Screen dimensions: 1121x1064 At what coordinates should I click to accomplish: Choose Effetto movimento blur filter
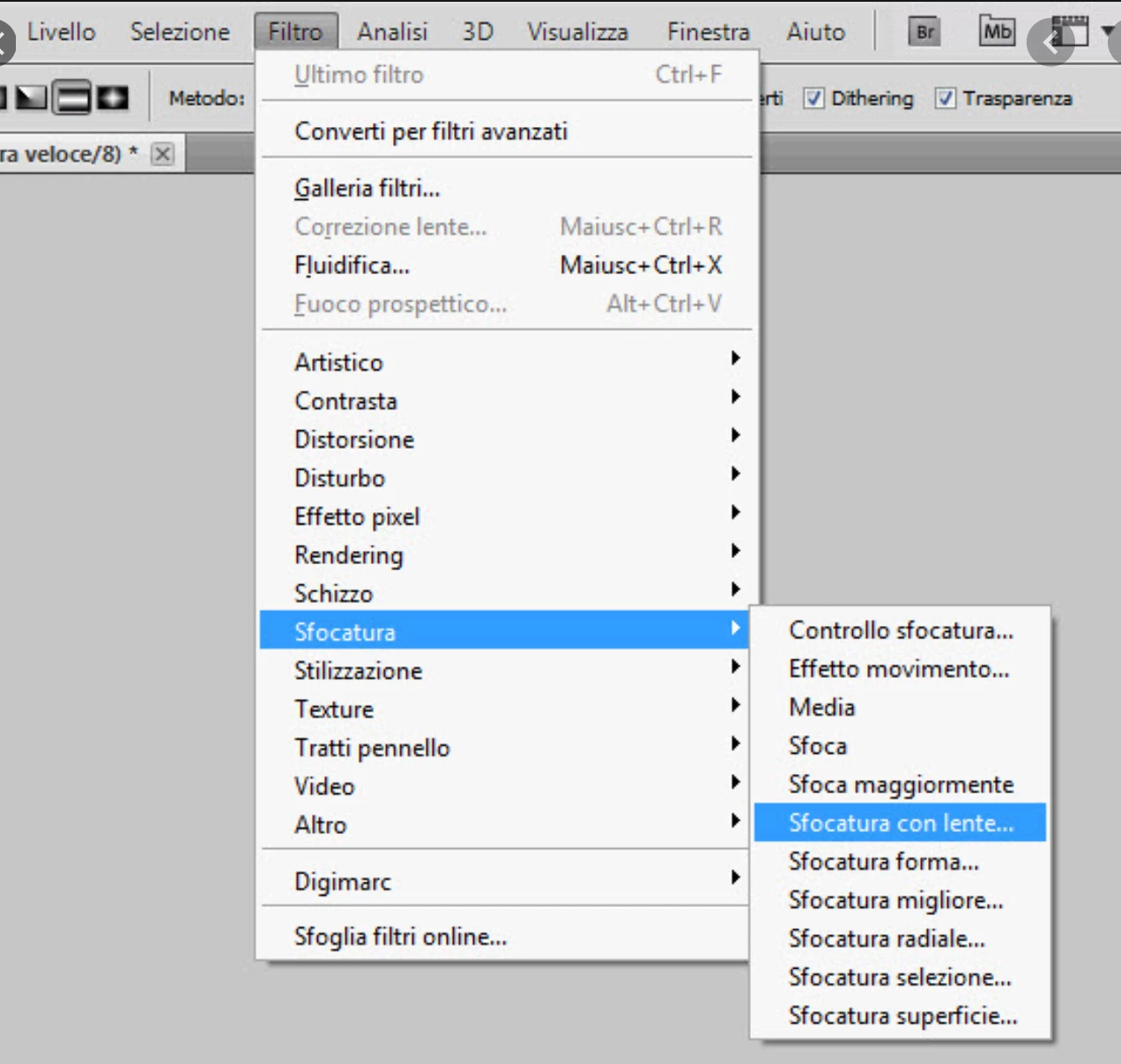[x=900, y=669]
